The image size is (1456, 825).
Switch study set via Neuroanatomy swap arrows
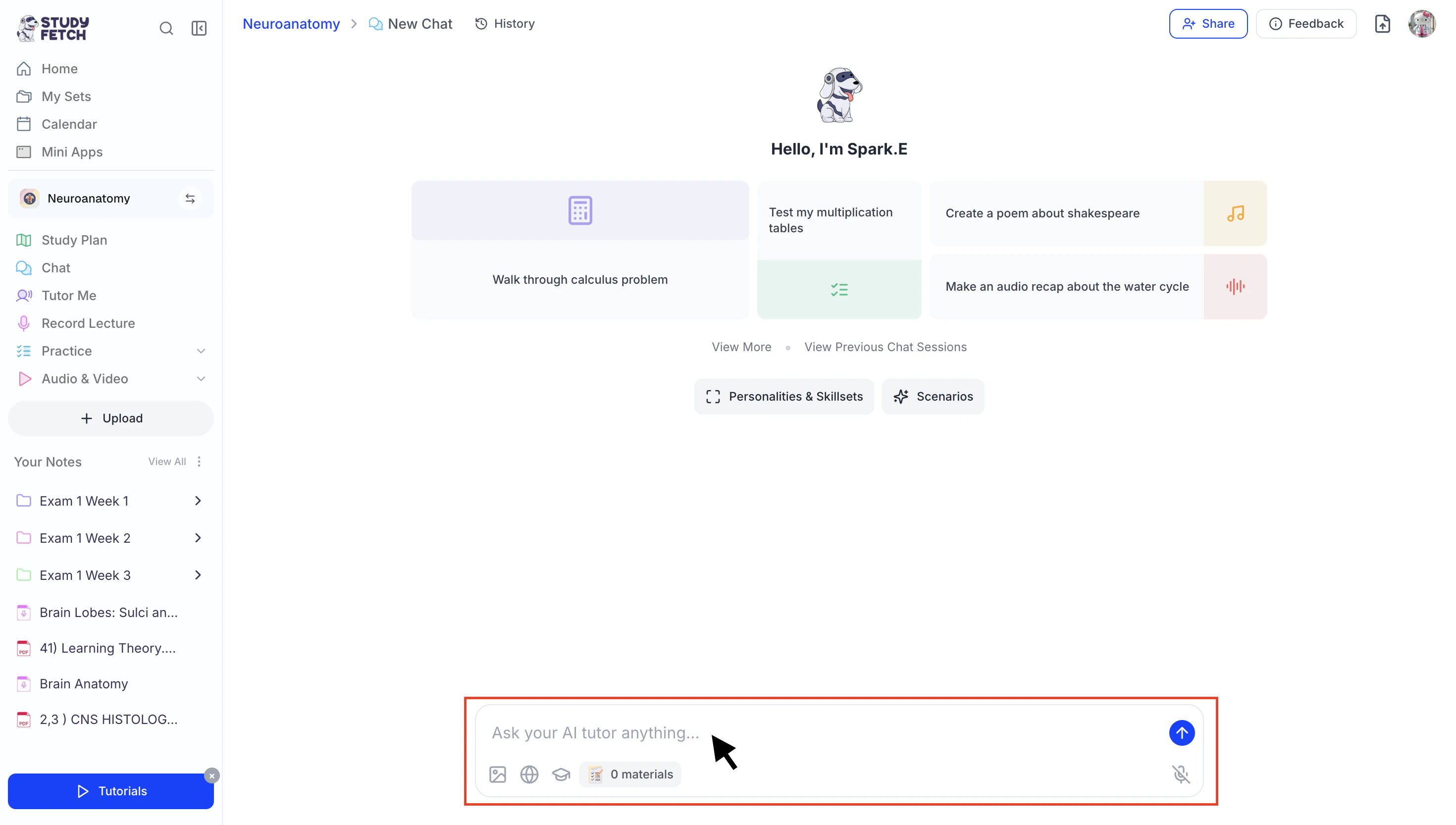190,199
